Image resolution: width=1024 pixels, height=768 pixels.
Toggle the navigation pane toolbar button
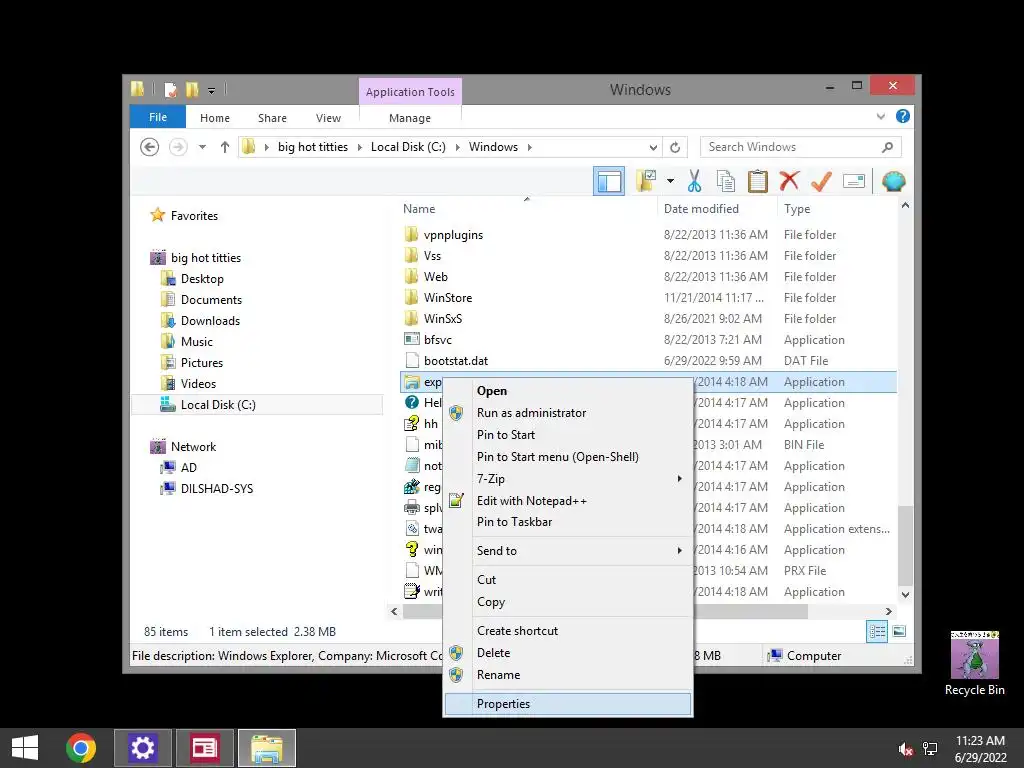609,181
